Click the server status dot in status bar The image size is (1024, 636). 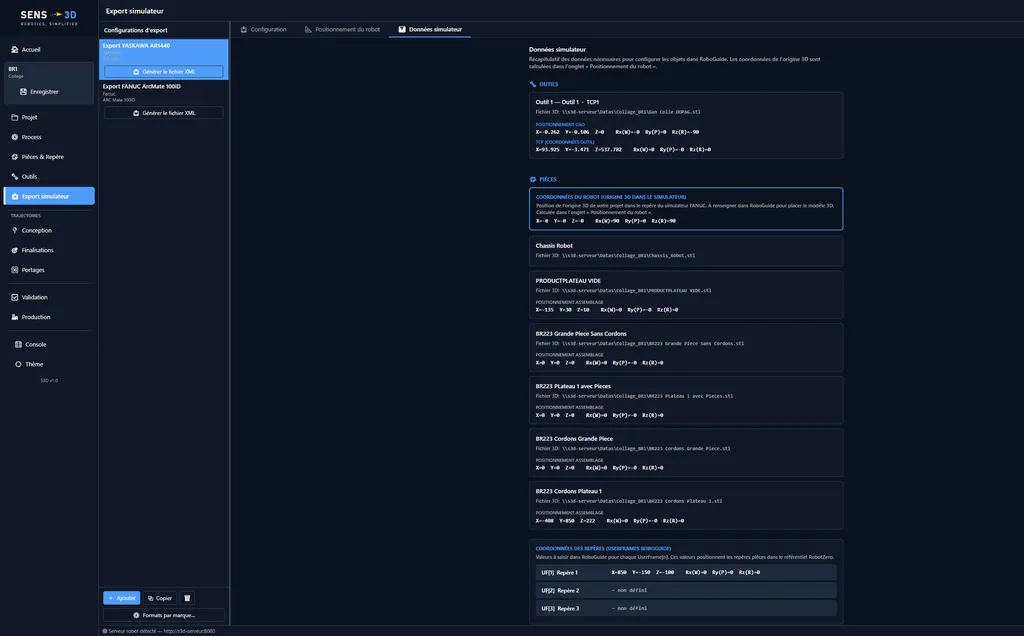click(104, 631)
